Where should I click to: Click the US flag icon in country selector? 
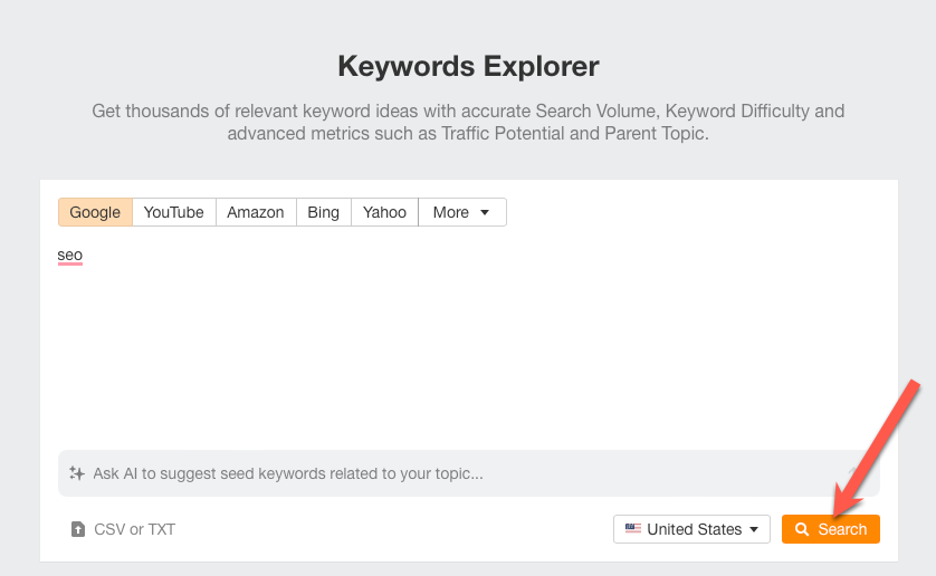coord(632,529)
